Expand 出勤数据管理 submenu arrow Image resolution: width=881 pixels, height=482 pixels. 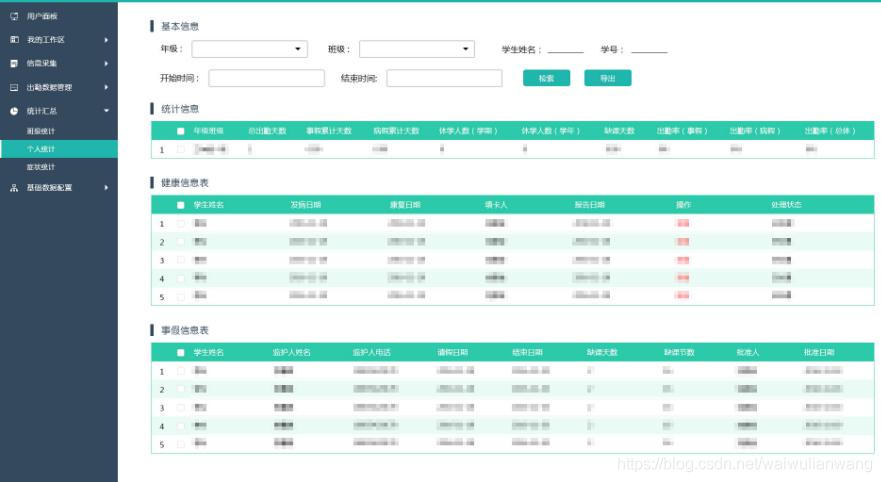106,88
